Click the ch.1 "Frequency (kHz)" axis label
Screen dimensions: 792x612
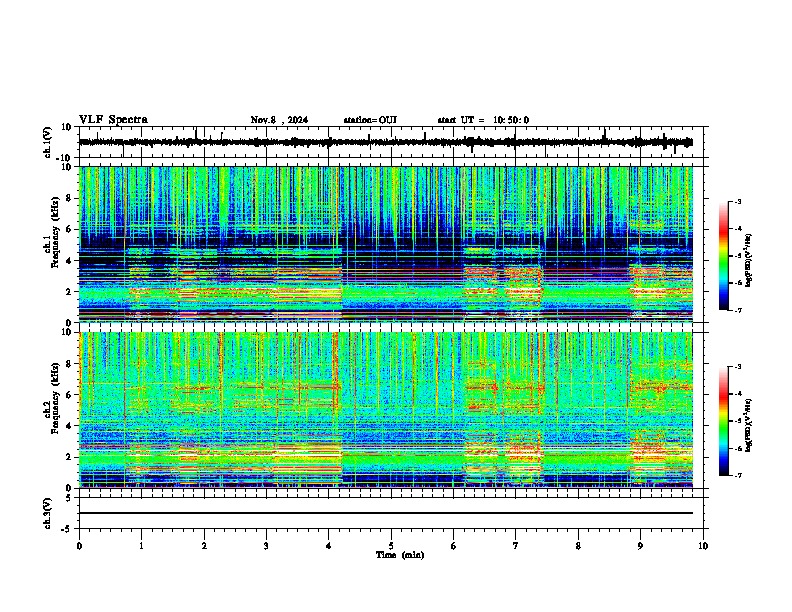click(x=55, y=232)
